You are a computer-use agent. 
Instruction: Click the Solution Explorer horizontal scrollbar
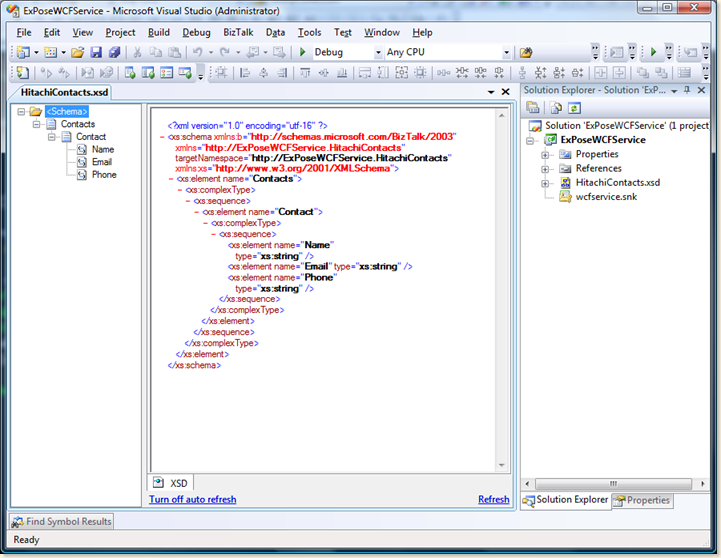coord(613,484)
